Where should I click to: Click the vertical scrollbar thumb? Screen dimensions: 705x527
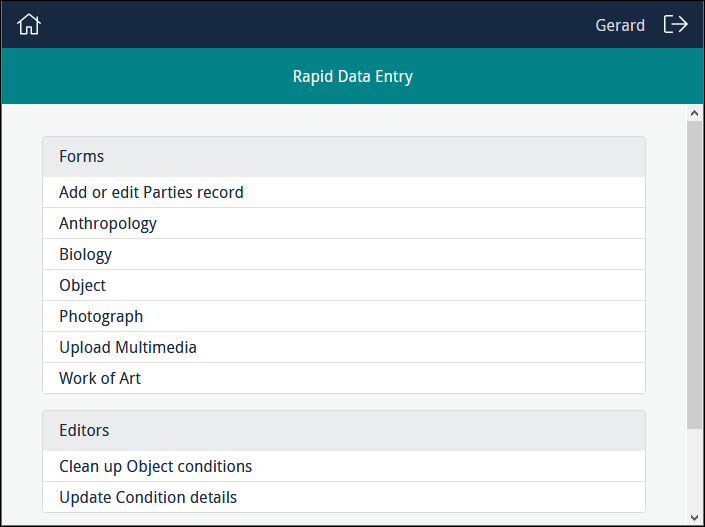(695, 275)
